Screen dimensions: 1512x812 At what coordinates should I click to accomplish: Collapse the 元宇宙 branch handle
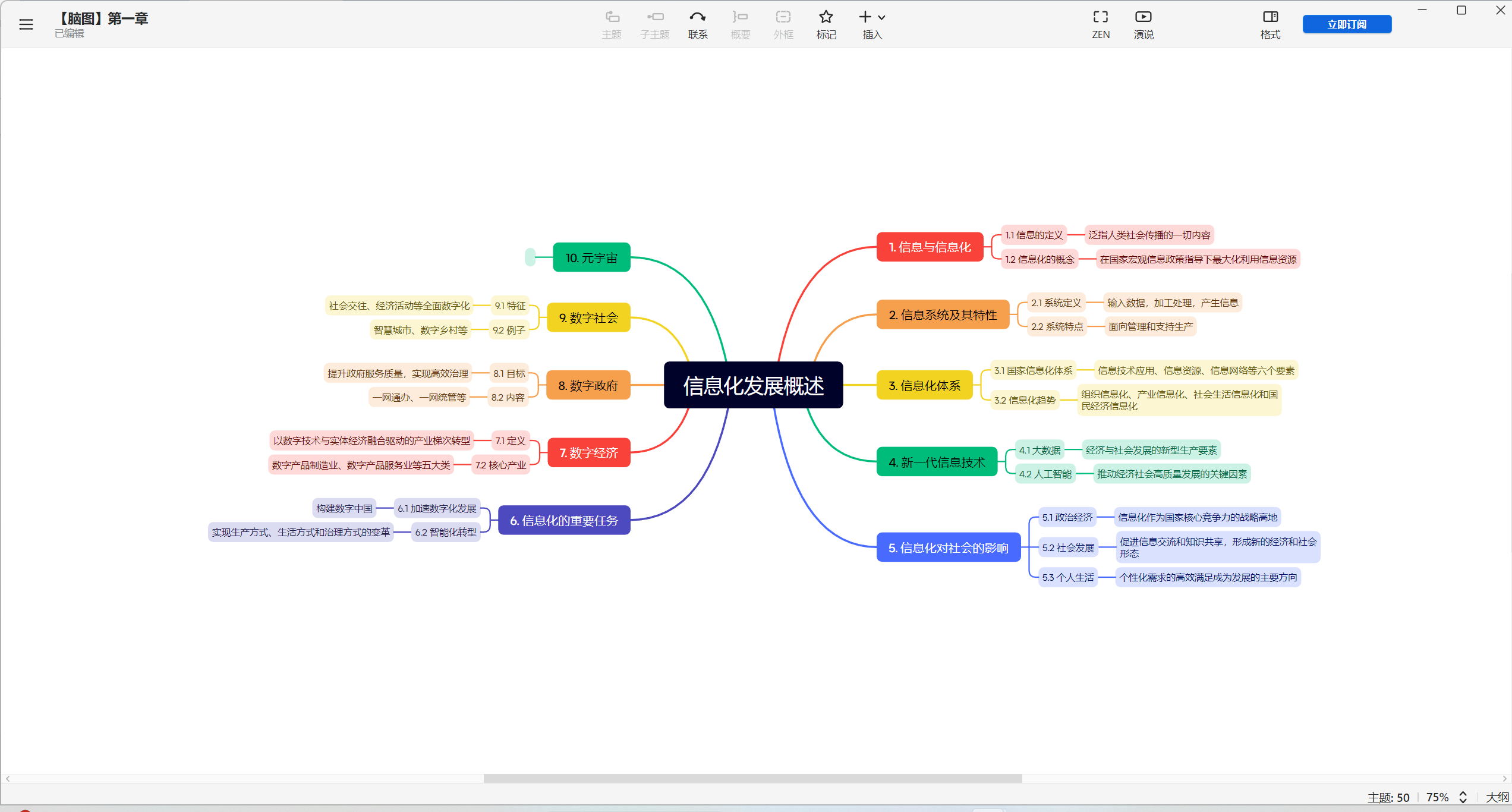[531, 257]
